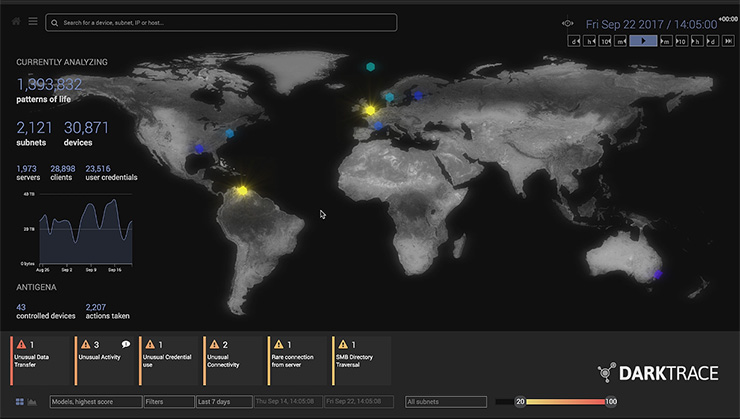The image size is (740, 419).
Task: Click the Unusual Credential use alert
Action: coord(168,360)
